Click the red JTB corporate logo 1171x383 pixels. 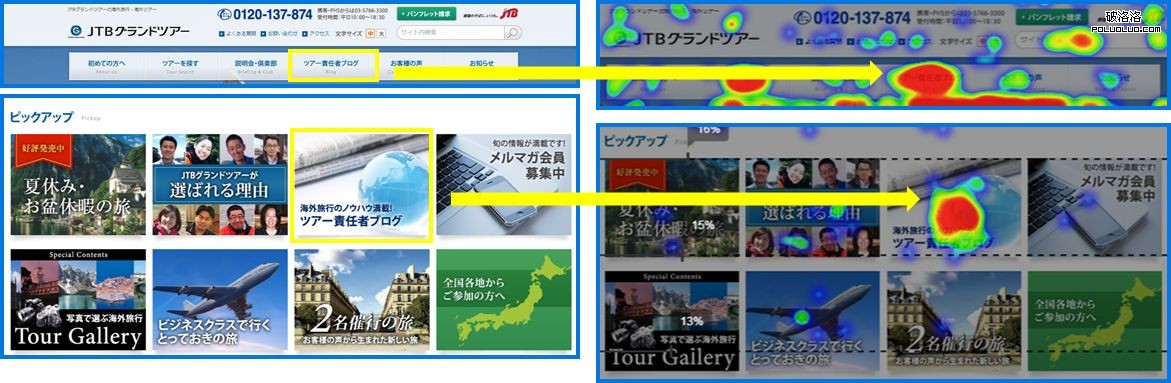509,13
